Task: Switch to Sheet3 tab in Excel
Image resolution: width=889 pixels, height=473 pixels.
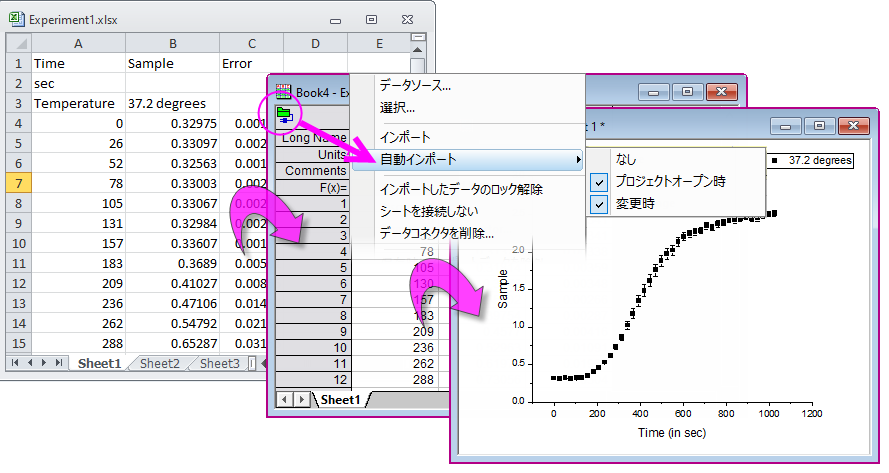Action: tap(219, 364)
